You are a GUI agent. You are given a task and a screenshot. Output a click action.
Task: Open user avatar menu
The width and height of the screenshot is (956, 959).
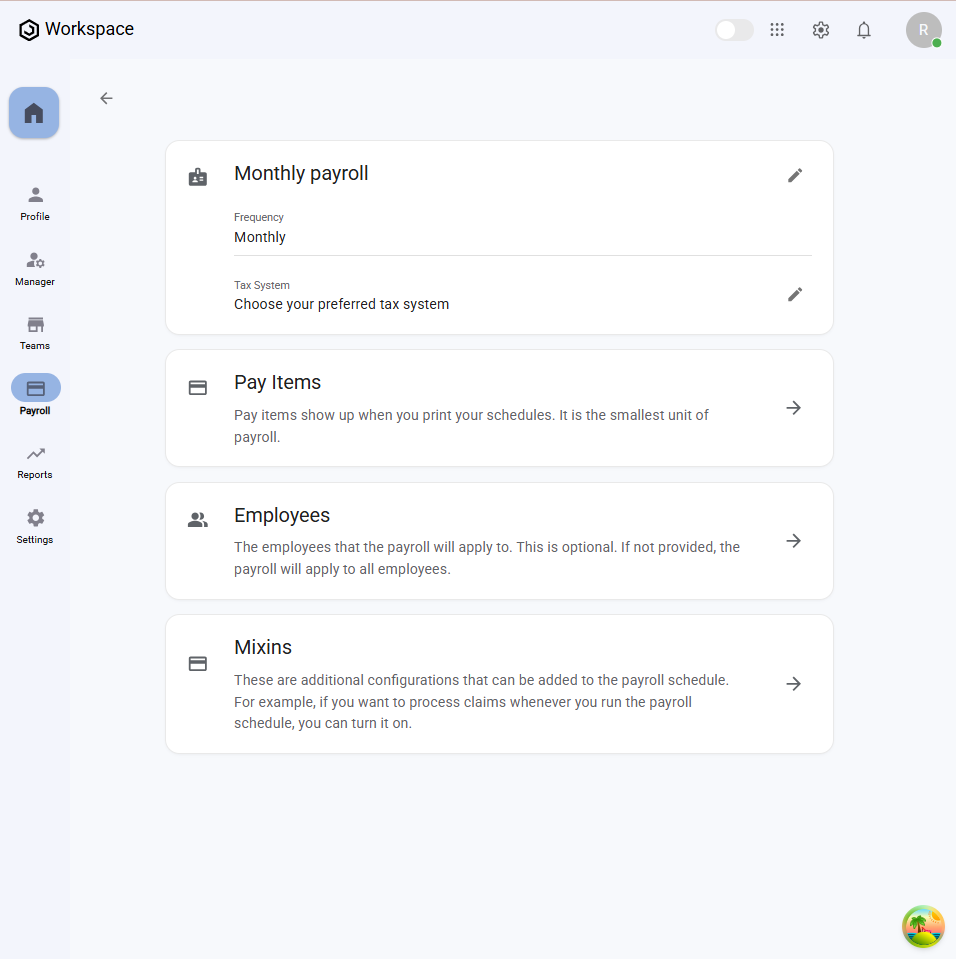click(x=923, y=30)
